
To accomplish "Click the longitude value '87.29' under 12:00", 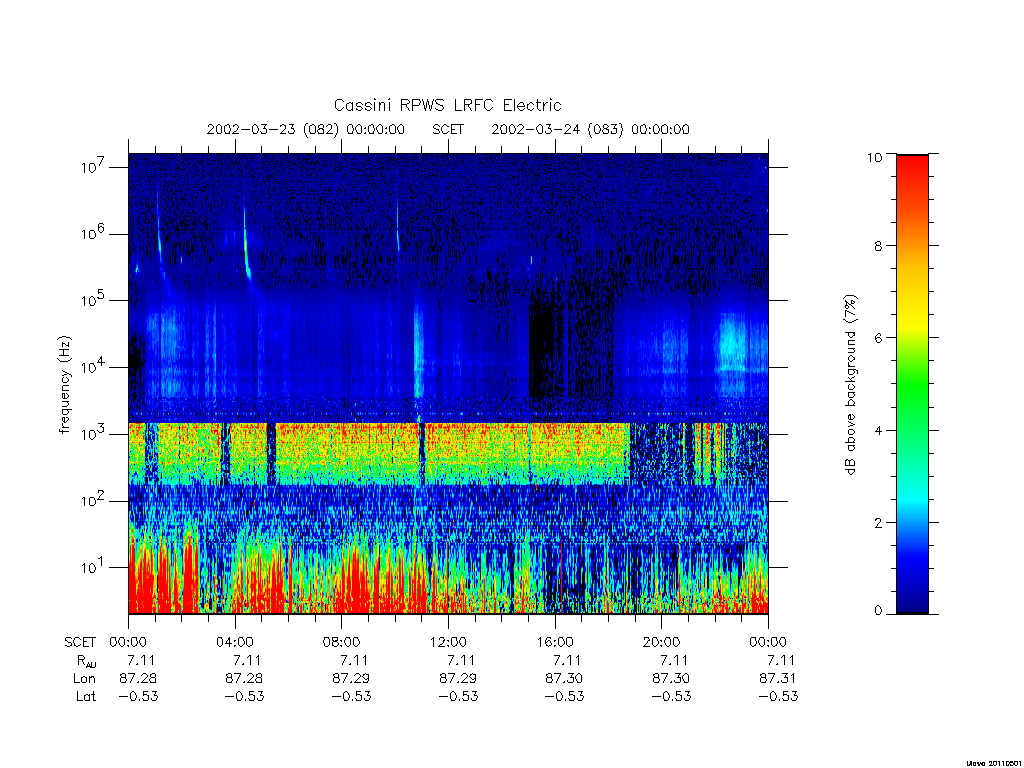I will [458, 679].
